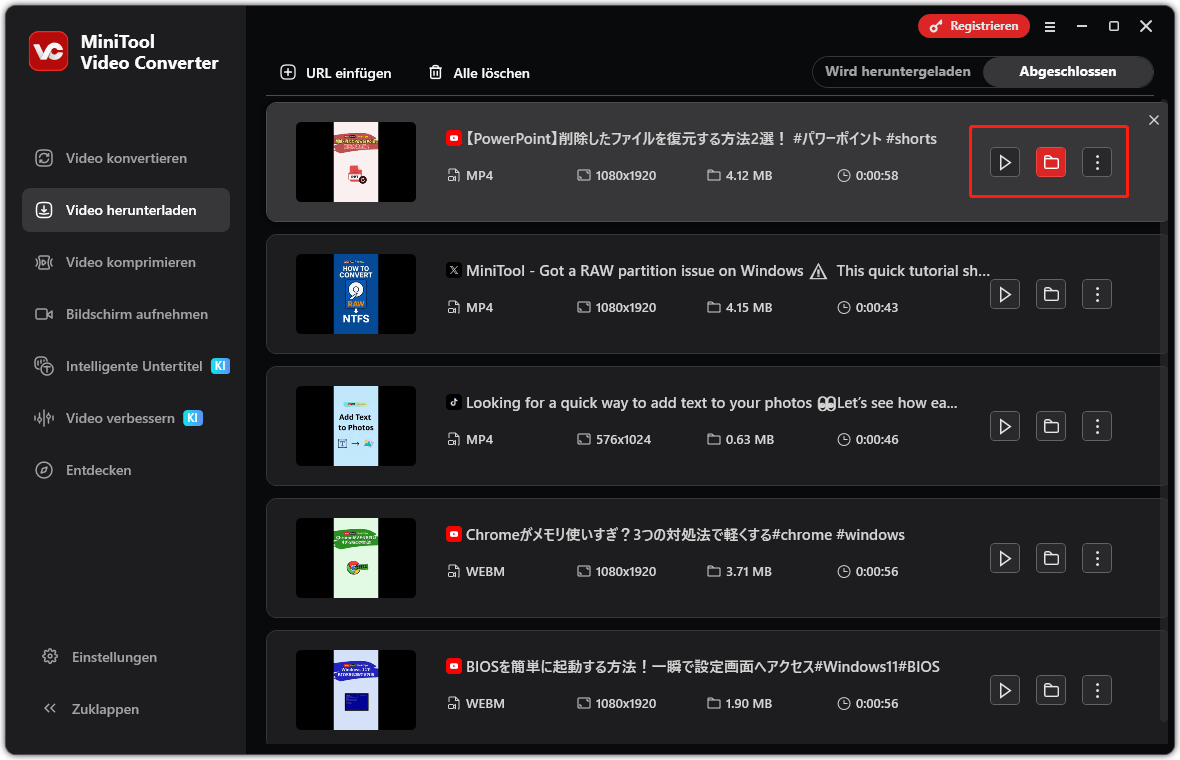This screenshot has height=760, width=1180.
Task: Open more options for PowerPoint video
Action: (x=1096, y=163)
